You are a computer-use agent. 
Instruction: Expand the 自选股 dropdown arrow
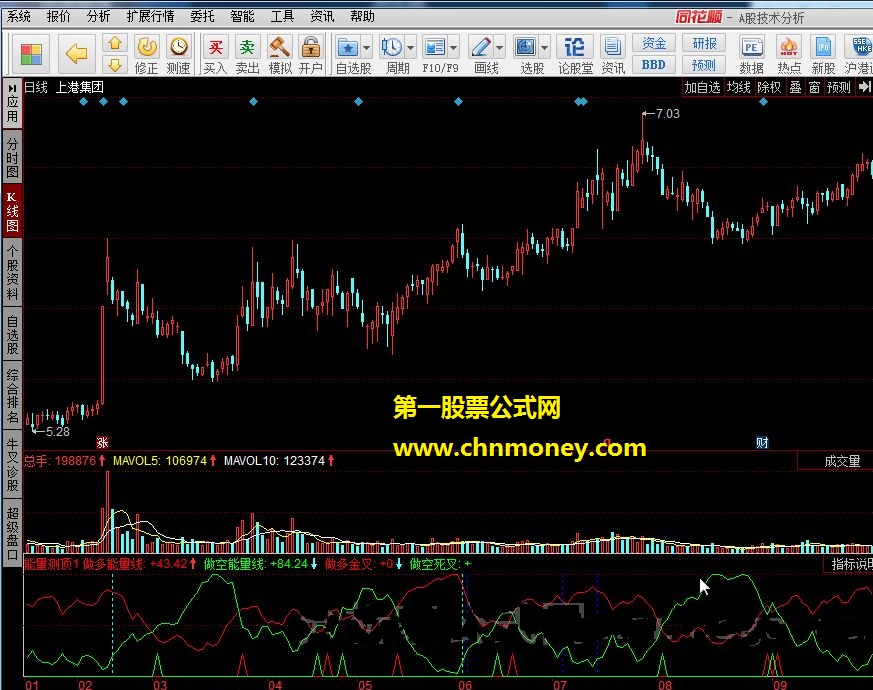[x=366, y=48]
